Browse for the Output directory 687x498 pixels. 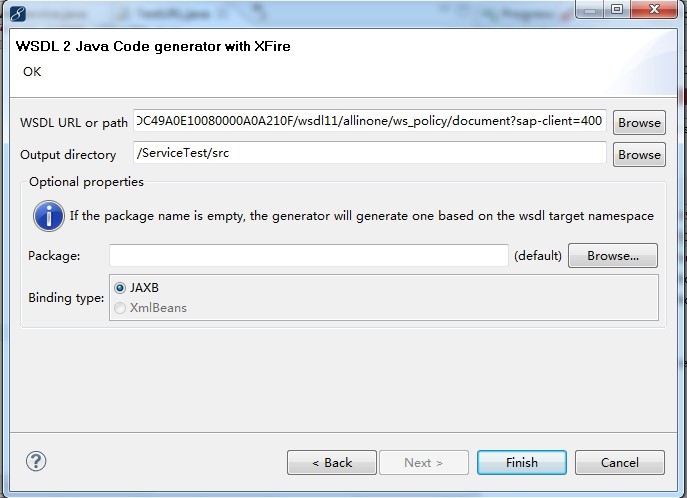coord(639,155)
